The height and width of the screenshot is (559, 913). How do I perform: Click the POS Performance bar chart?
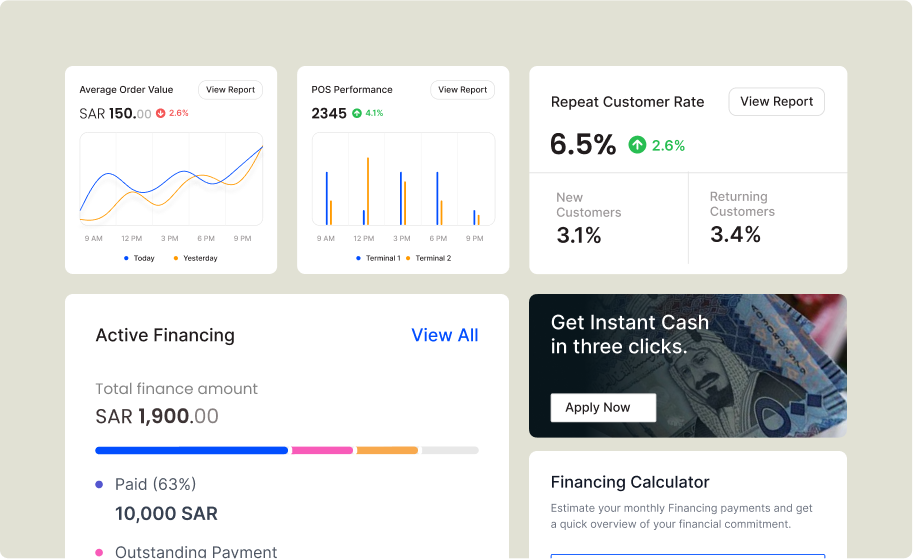(404, 179)
